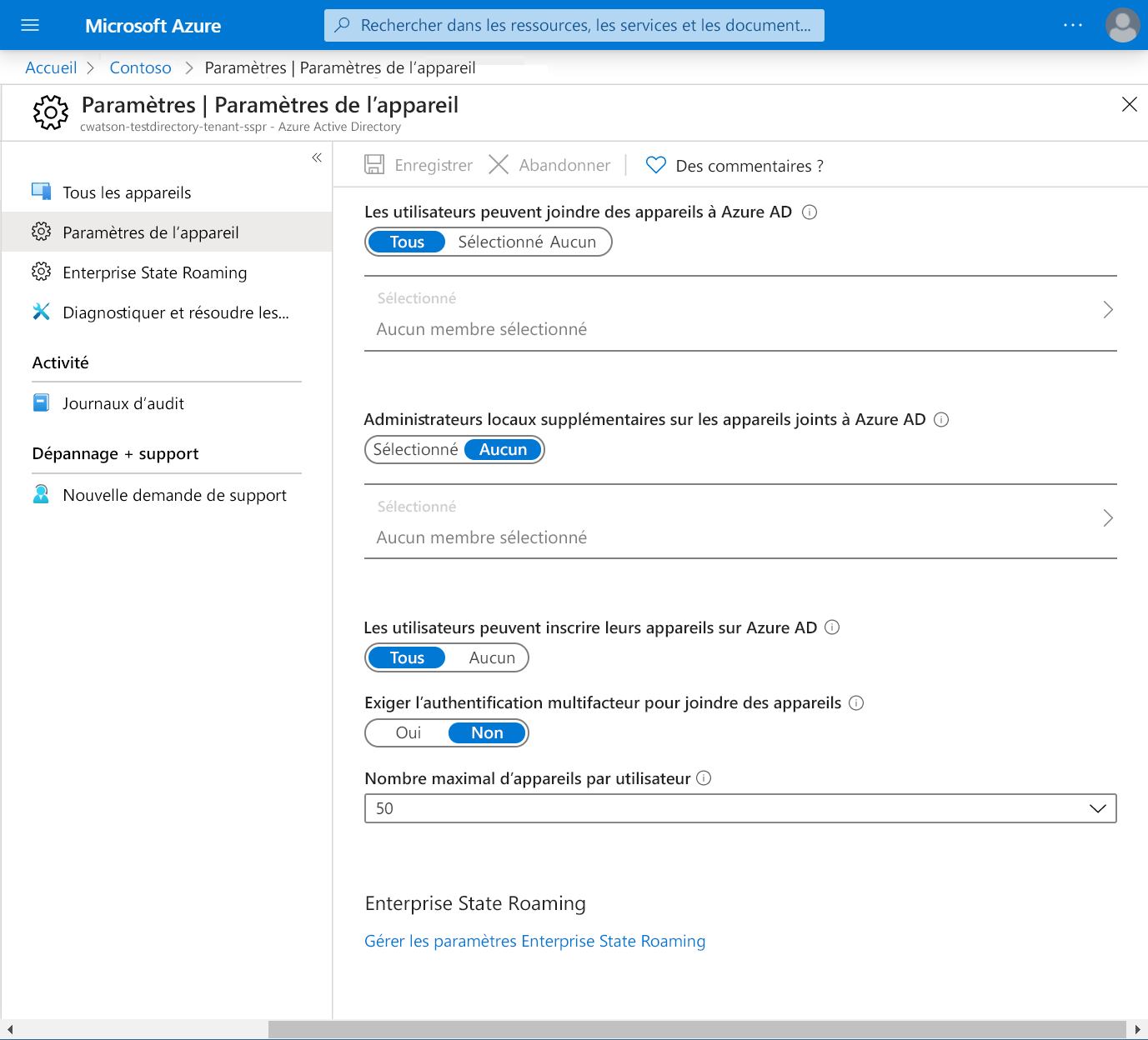Screen dimensions: 1148x1040
Task: Open the user account avatar
Action: [1122, 25]
